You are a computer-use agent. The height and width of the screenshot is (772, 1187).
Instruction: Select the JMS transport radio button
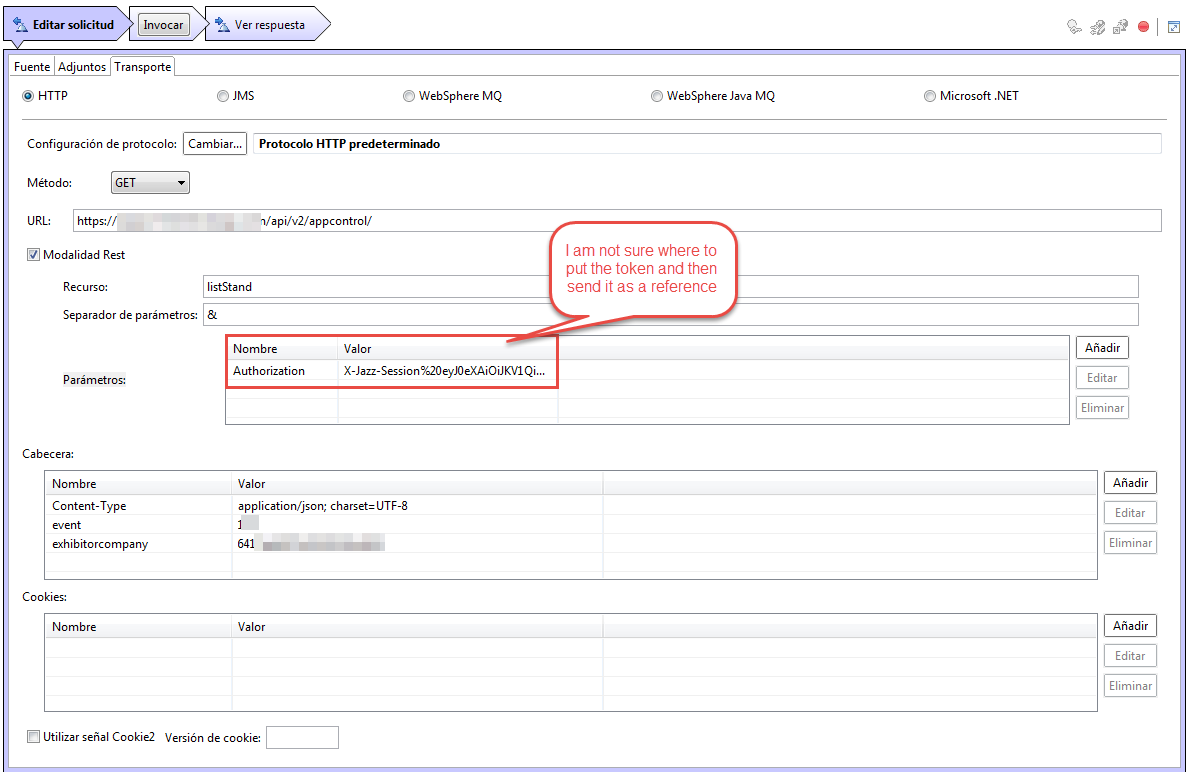point(222,95)
